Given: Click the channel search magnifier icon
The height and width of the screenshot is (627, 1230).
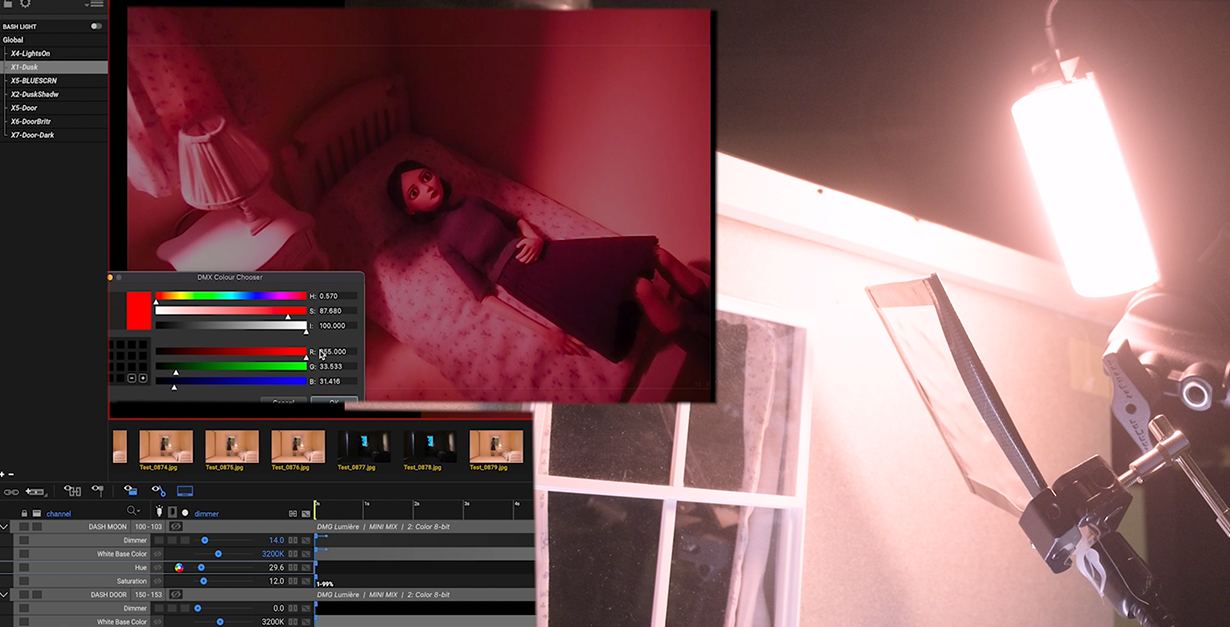Looking at the screenshot, I should tap(132, 512).
